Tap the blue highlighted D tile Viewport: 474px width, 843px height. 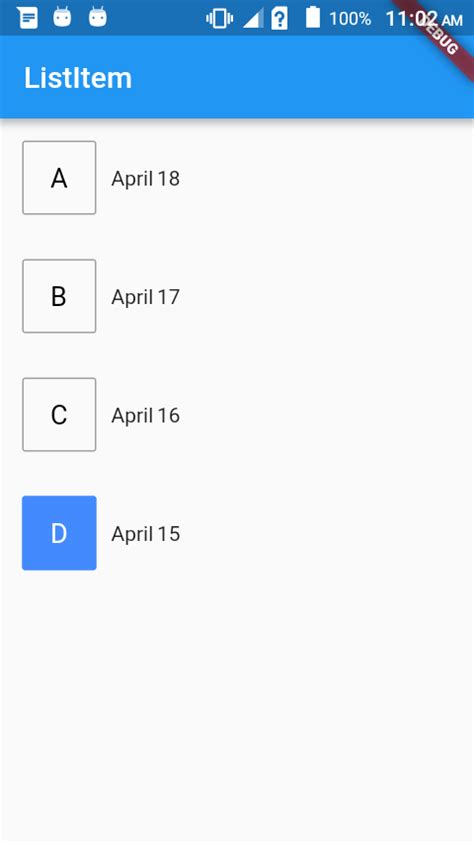pos(59,533)
